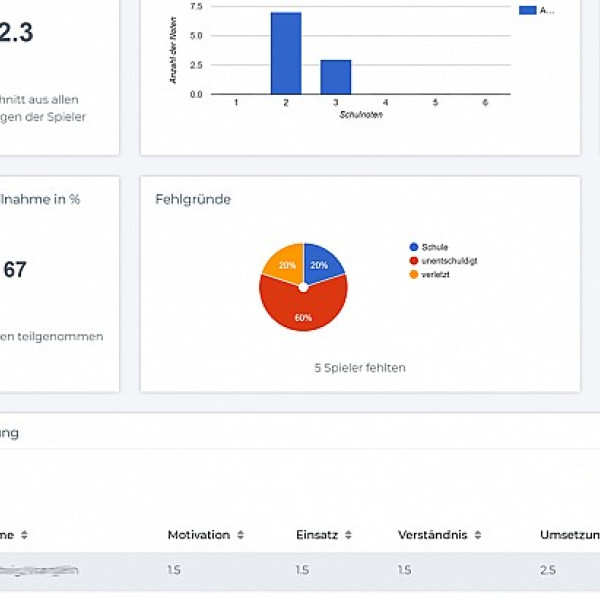Click sort arrows on the name column
600x600 pixels.
click(x=24, y=535)
